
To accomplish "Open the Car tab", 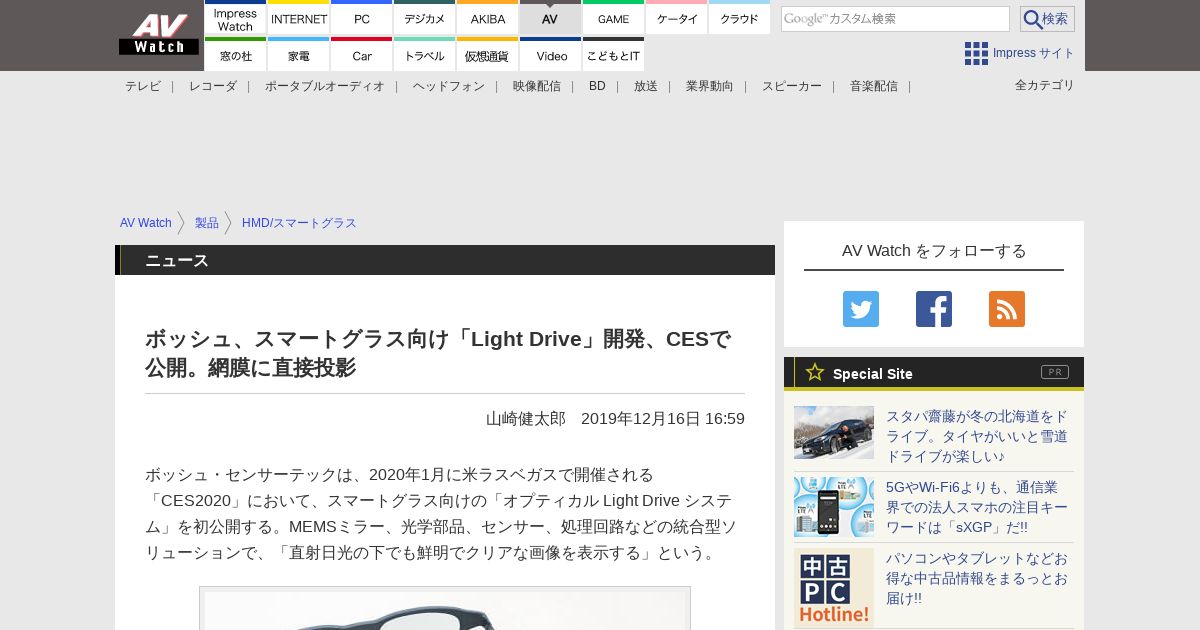I will [x=362, y=55].
